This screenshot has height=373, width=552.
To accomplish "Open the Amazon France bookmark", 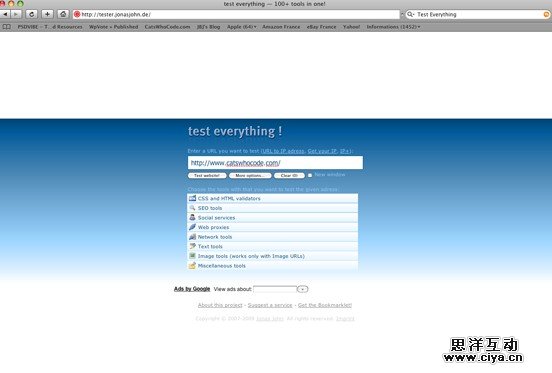I will tap(281, 27).
